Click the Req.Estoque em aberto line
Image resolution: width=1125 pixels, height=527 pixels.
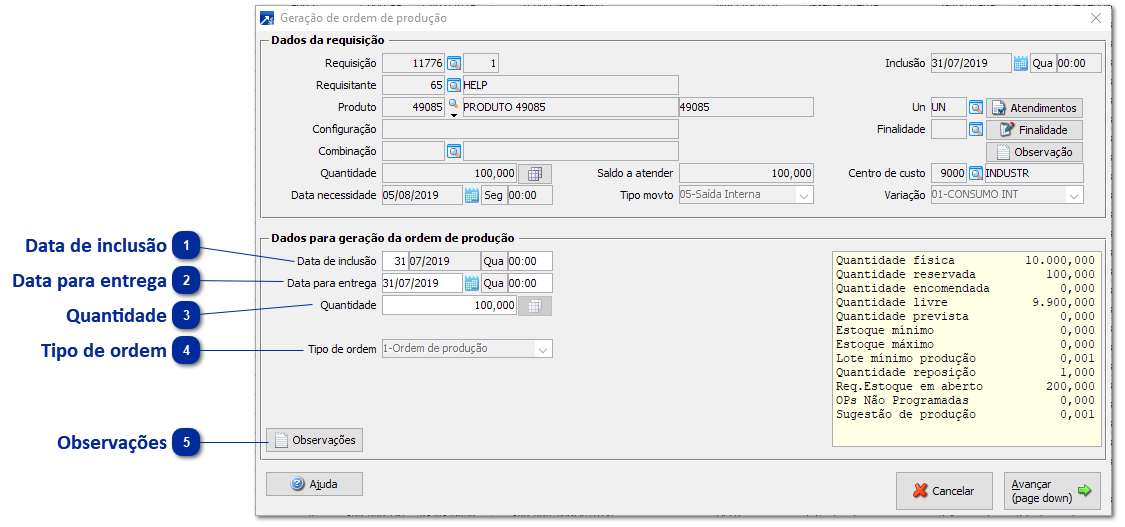[966, 386]
